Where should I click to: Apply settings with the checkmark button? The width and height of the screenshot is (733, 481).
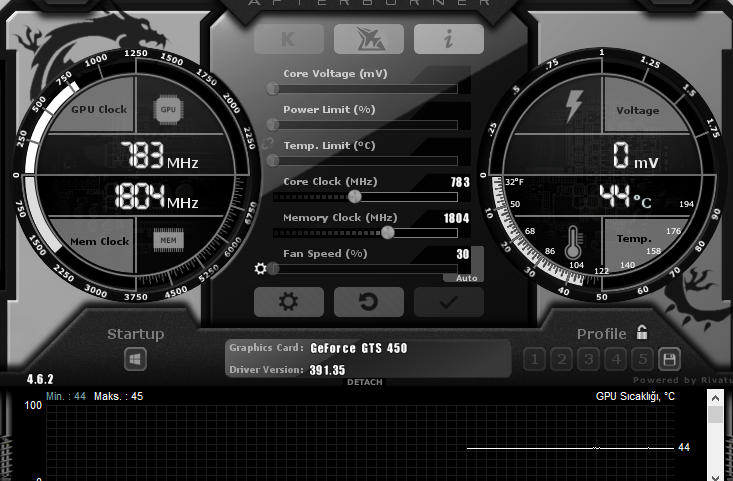click(449, 302)
